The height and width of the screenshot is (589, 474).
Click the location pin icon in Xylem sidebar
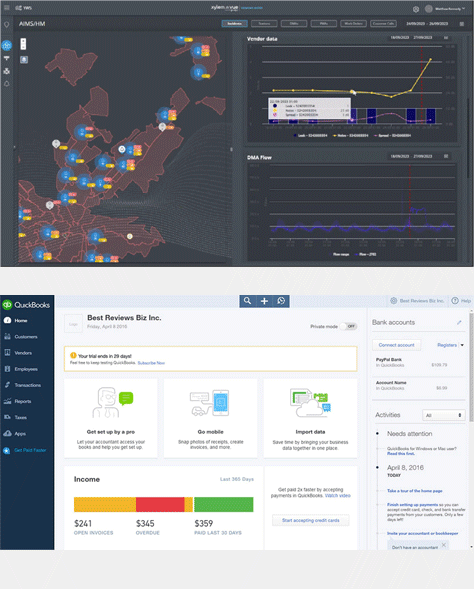(7, 25)
